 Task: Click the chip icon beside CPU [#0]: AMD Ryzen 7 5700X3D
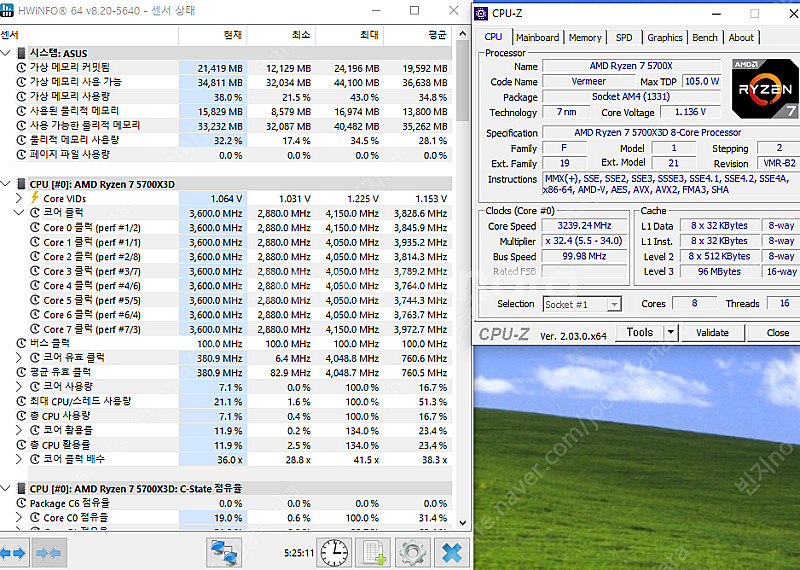click(x=21, y=184)
